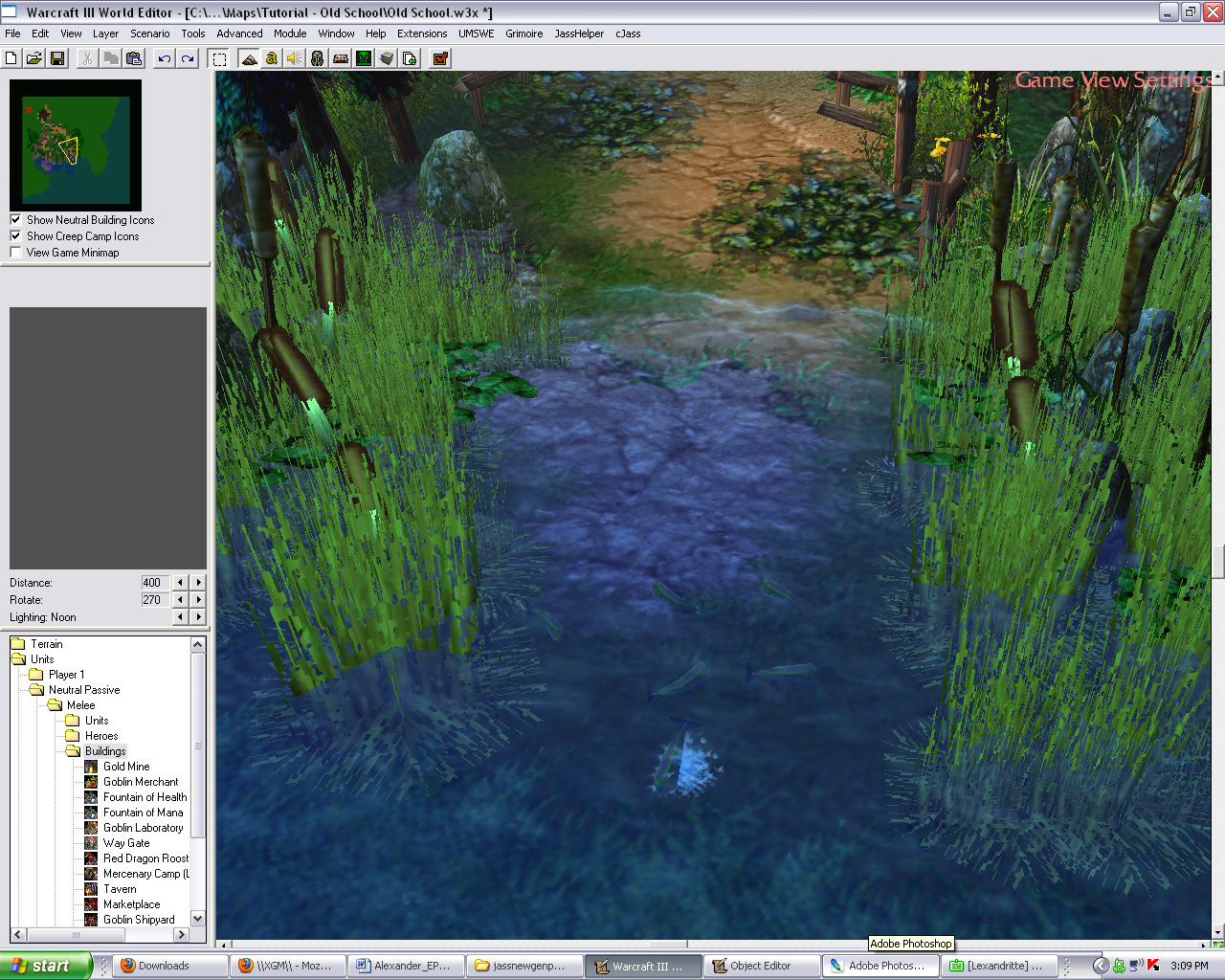The height and width of the screenshot is (980, 1225).
Task: Open a map with the folder toolbar icon
Action: click(34, 58)
